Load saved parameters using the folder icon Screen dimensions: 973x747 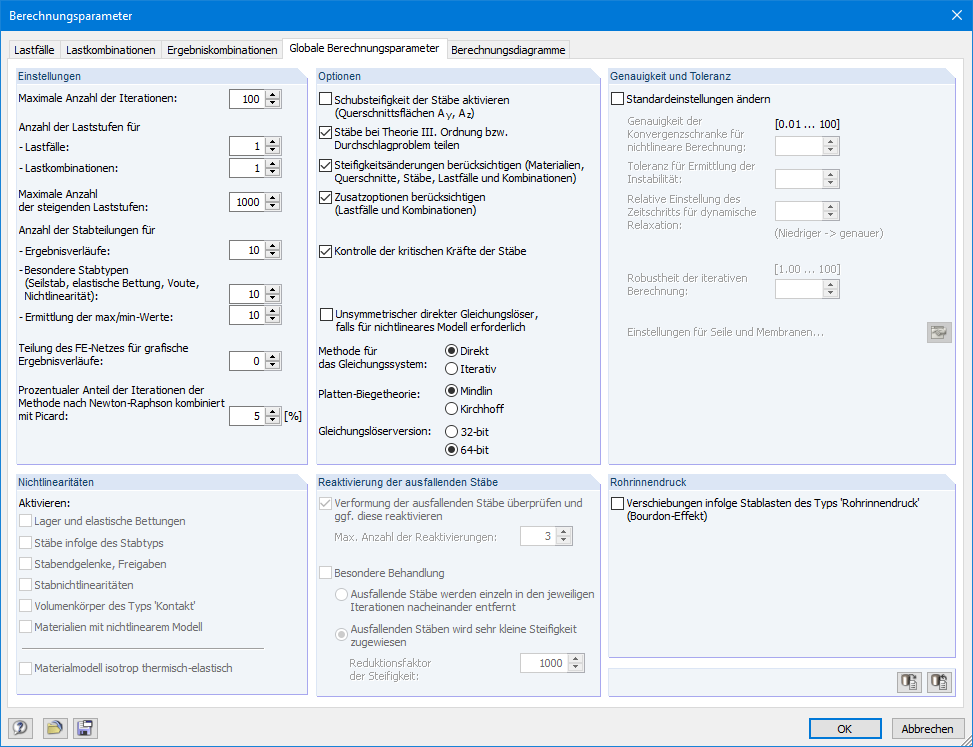tap(56, 728)
